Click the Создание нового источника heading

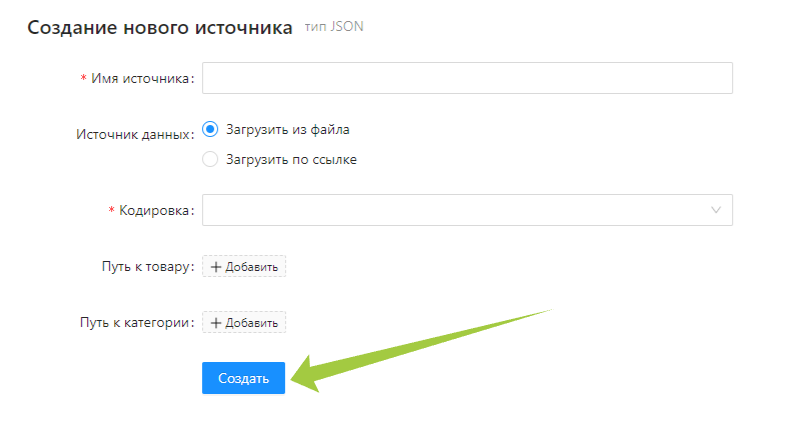tap(160, 28)
